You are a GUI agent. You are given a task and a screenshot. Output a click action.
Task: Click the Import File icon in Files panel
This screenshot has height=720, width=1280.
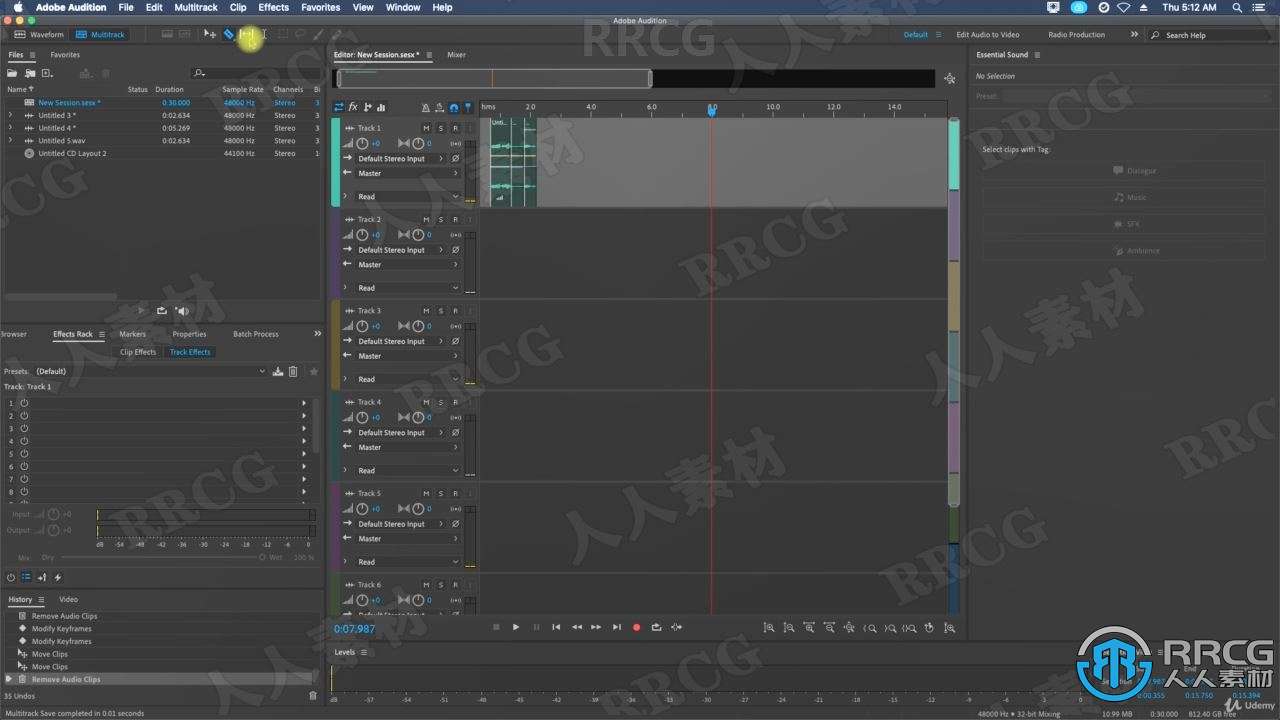click(x=30, y=73)
